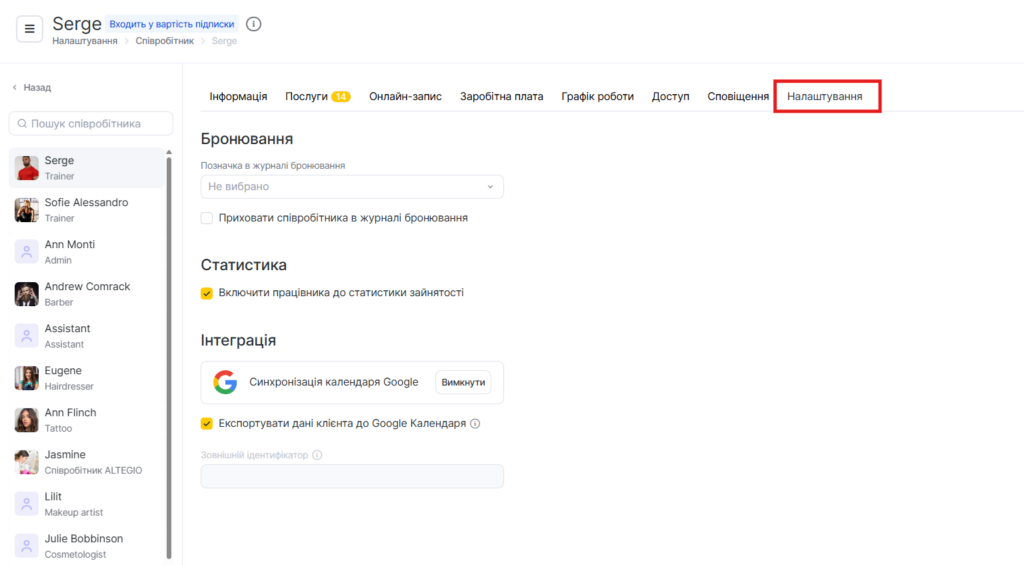Click info icon next to Зовнішній ідентифікатор label

(x=317, y=455)
